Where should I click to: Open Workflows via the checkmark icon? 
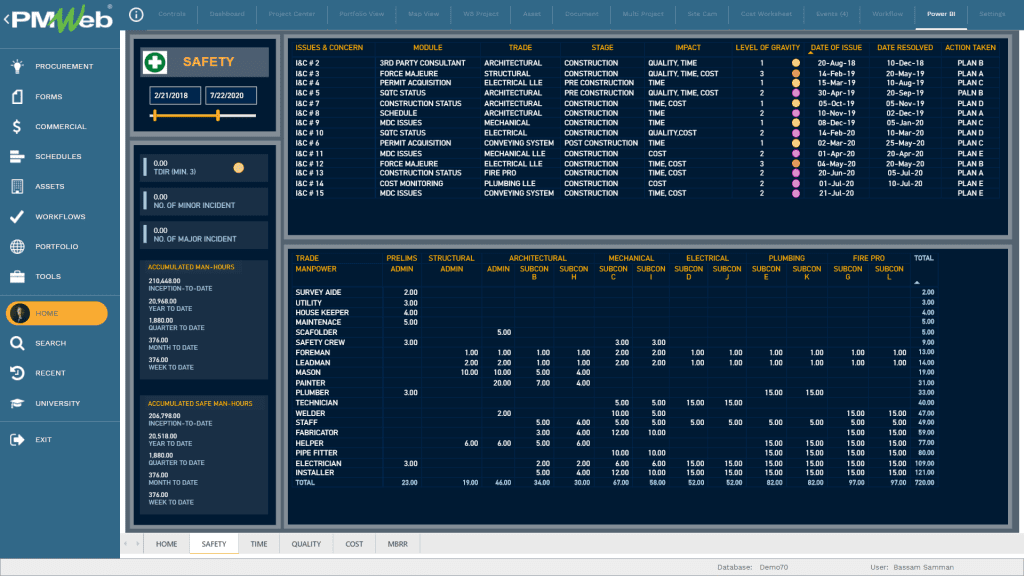click(x=17, y=217)
